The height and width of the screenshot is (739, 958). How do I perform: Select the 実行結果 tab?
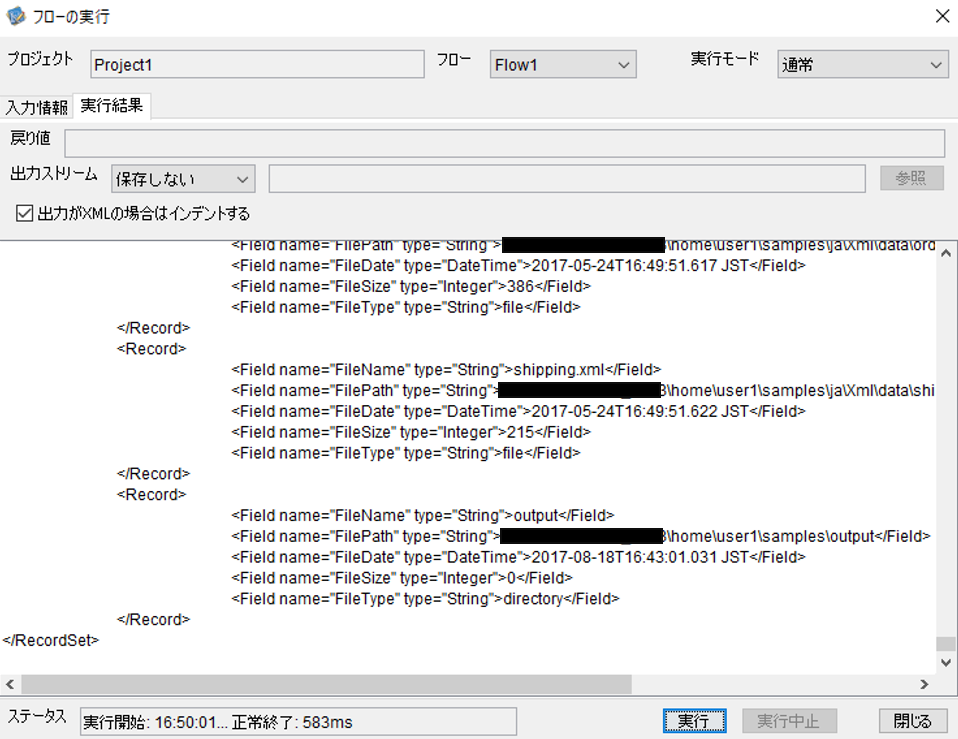click(x=112, y=106)
